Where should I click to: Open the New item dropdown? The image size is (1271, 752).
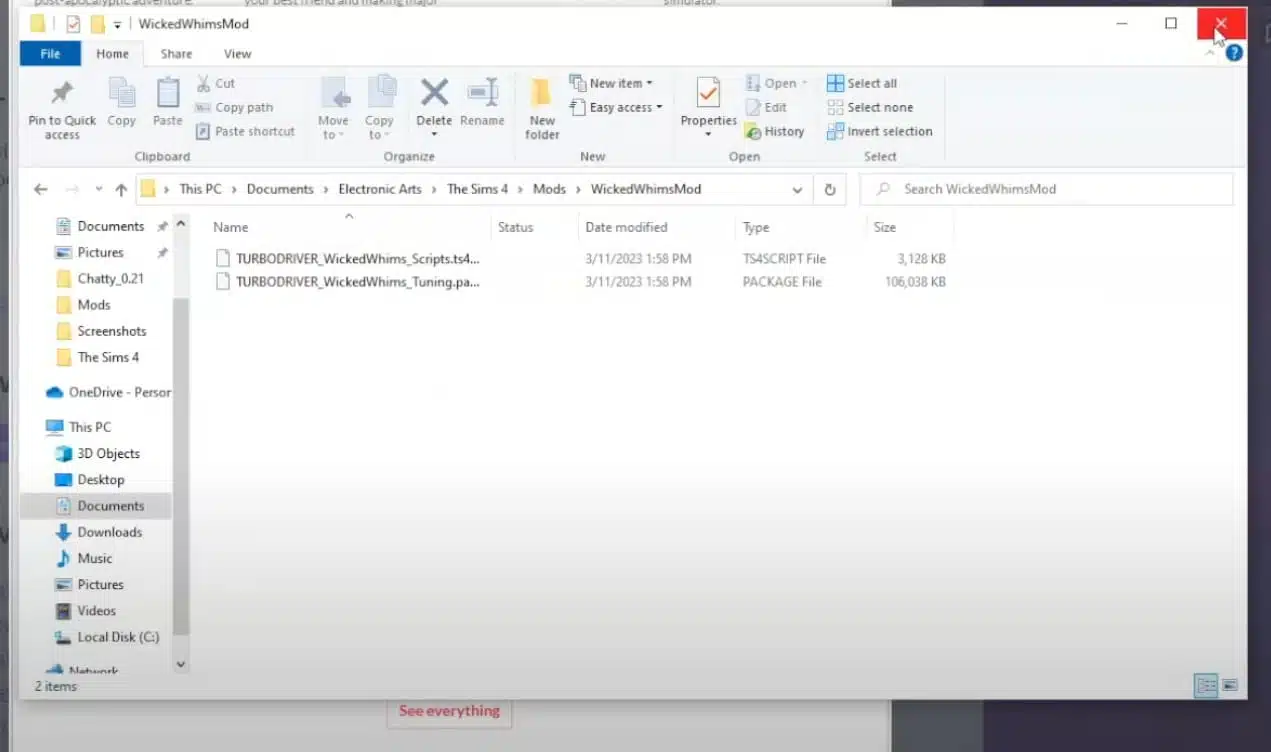[x=611, y=83]
